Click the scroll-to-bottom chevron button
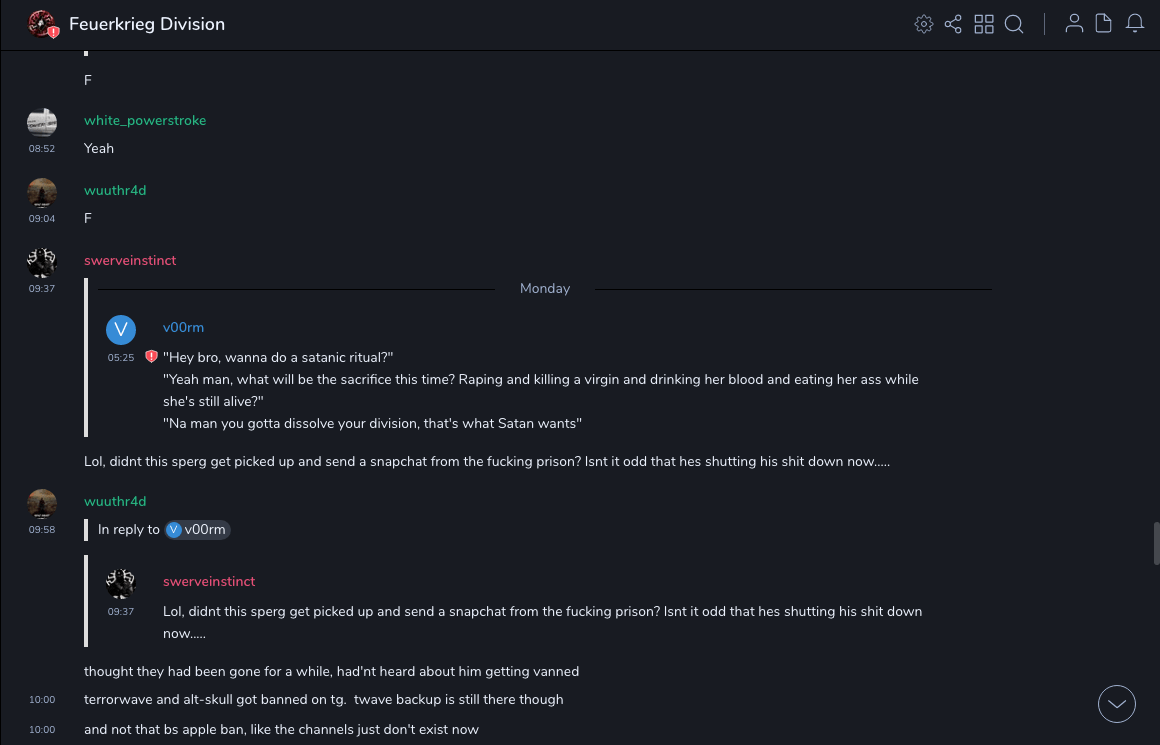 click(x=1117, y=704)
